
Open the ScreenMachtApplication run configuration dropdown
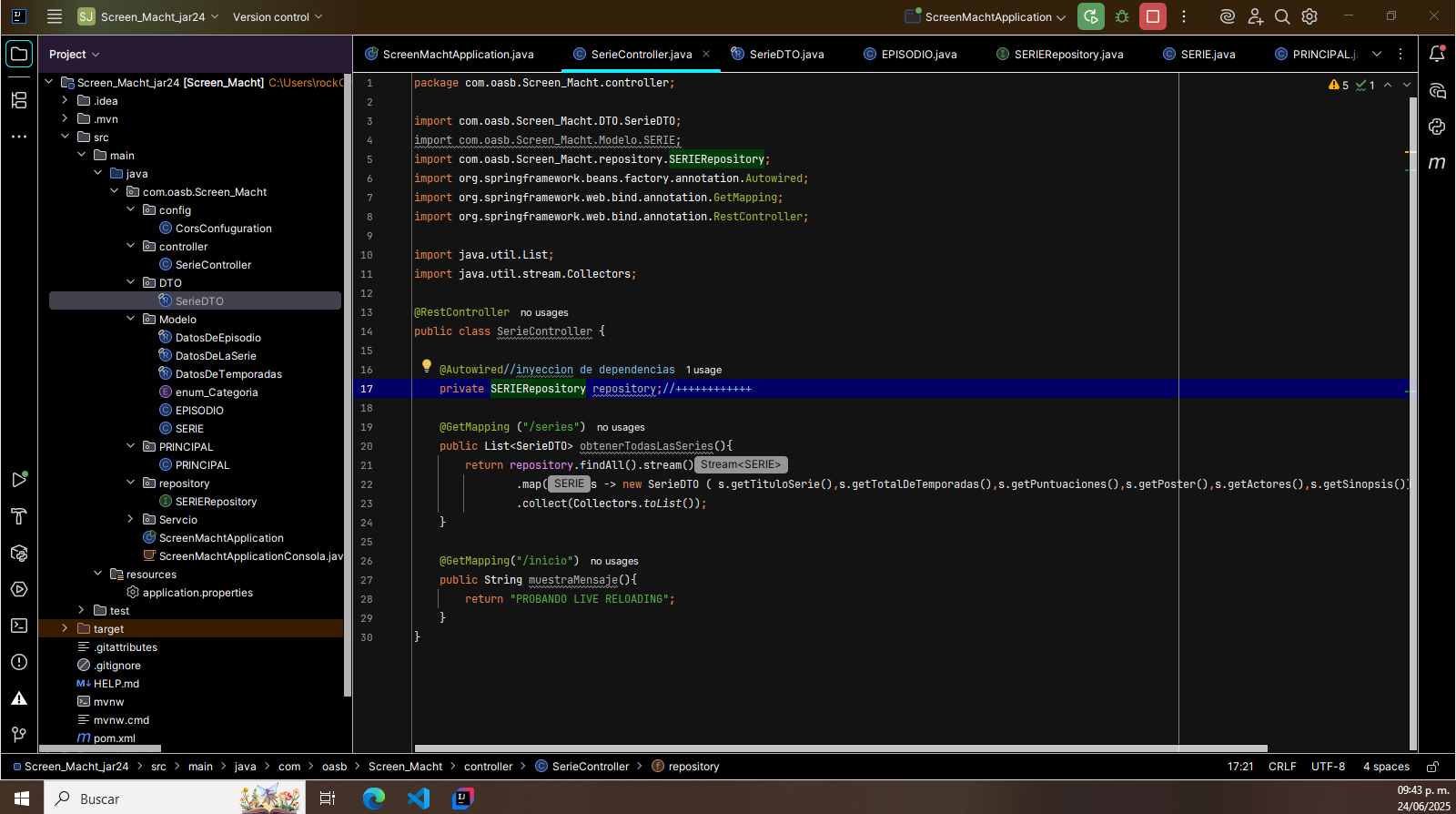(x=986, y=16)
